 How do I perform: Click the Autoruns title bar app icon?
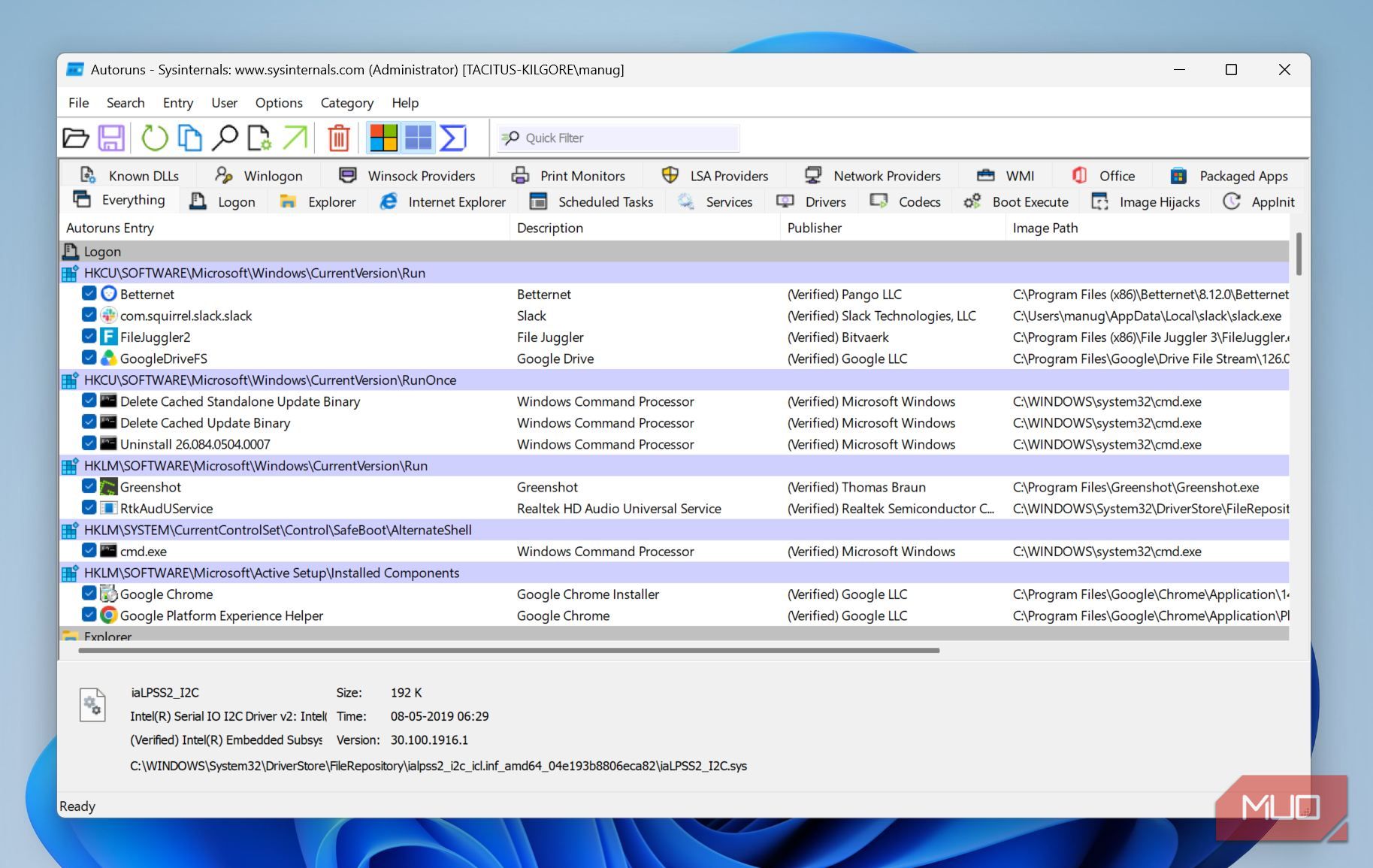[x=75, y=69]
